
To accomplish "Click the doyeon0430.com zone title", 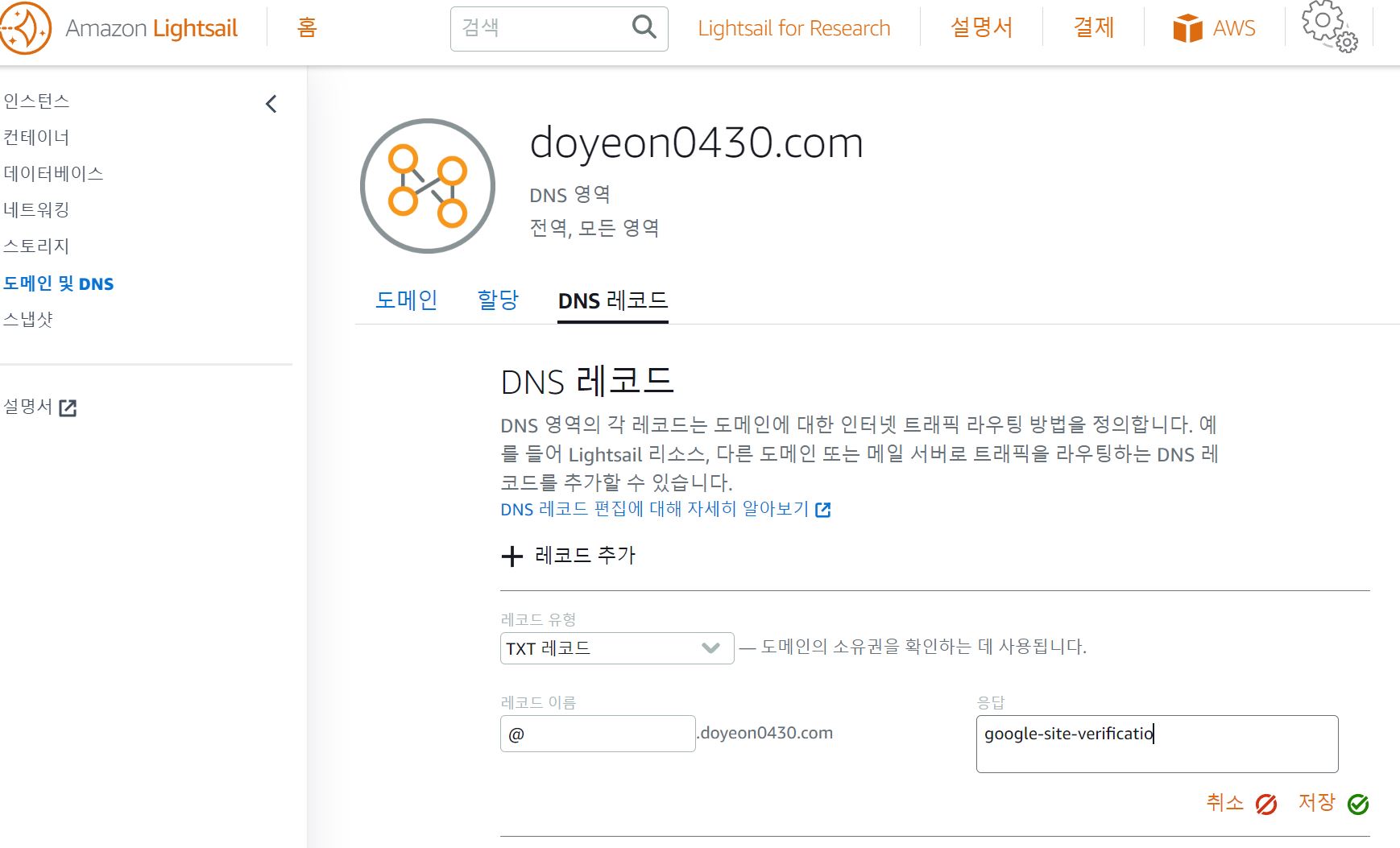I will point(696,143).
